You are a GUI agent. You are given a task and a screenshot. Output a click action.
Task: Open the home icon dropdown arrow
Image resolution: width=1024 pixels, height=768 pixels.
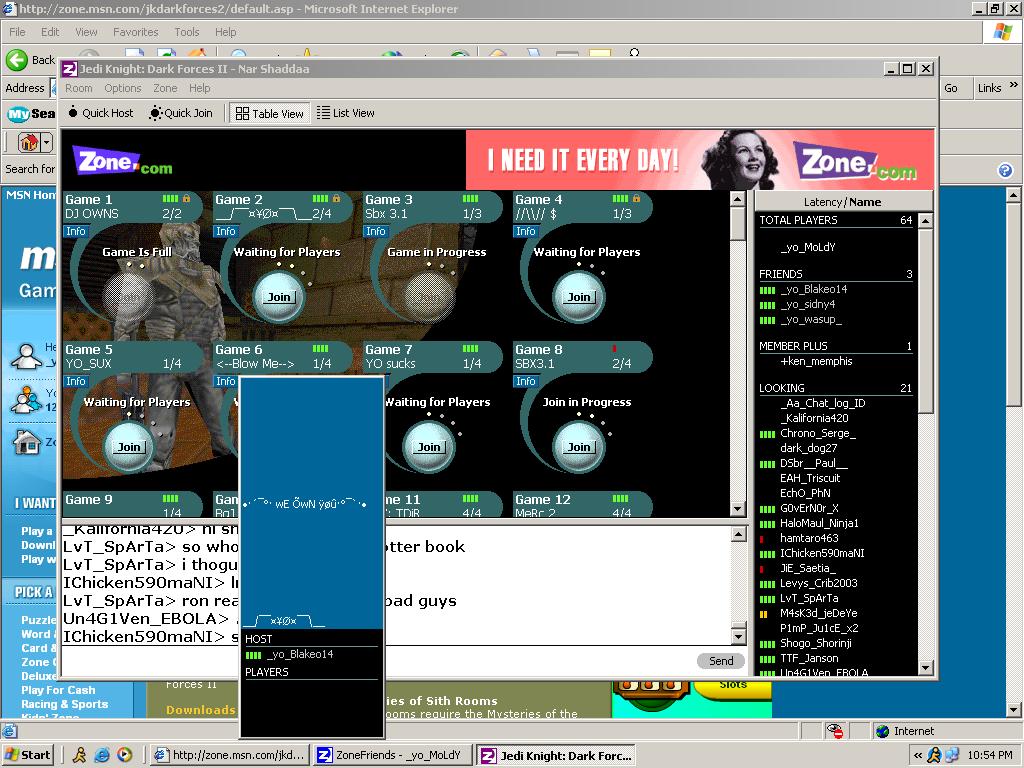(47, 142)
